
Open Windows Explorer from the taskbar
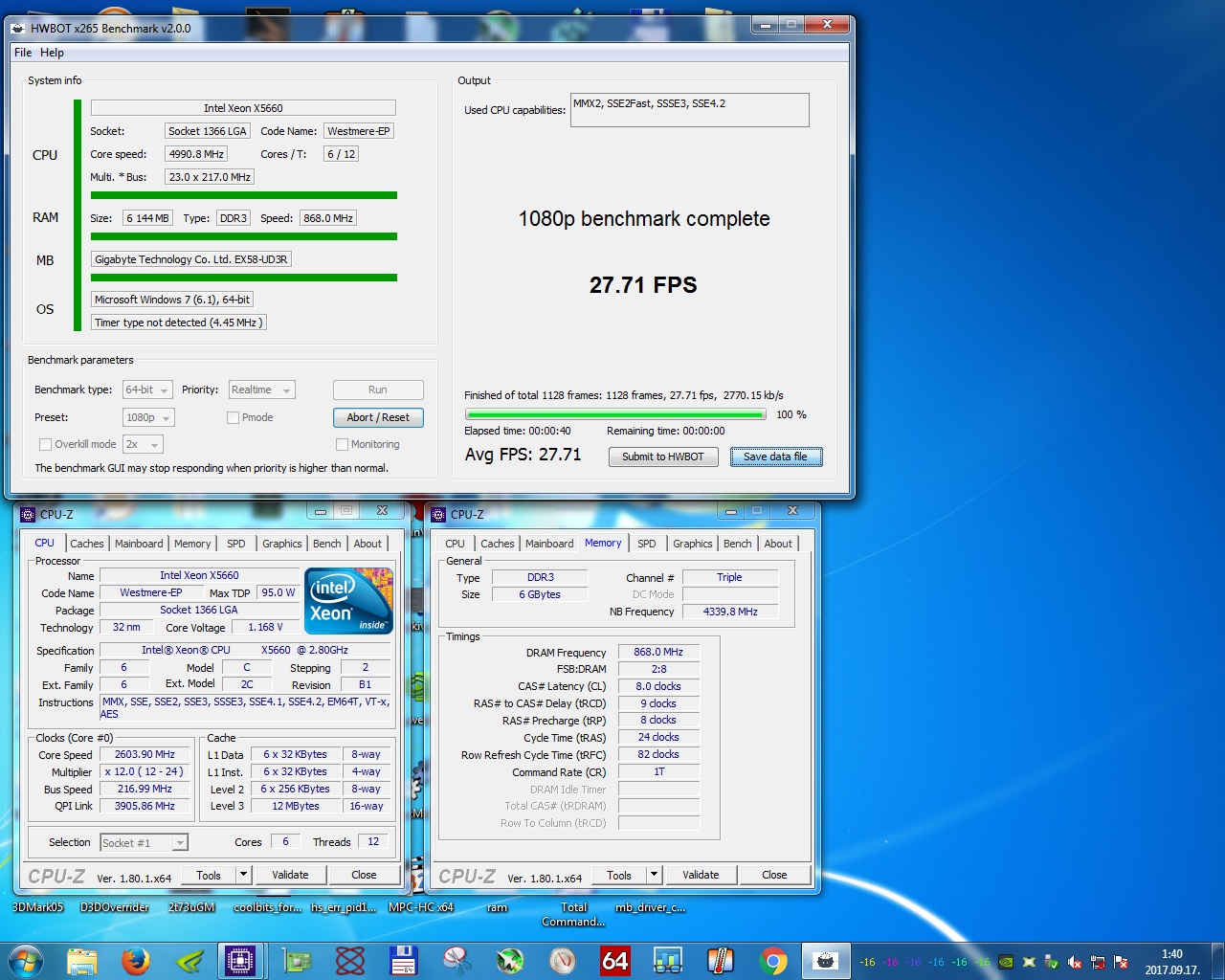[x=82, y=960]
